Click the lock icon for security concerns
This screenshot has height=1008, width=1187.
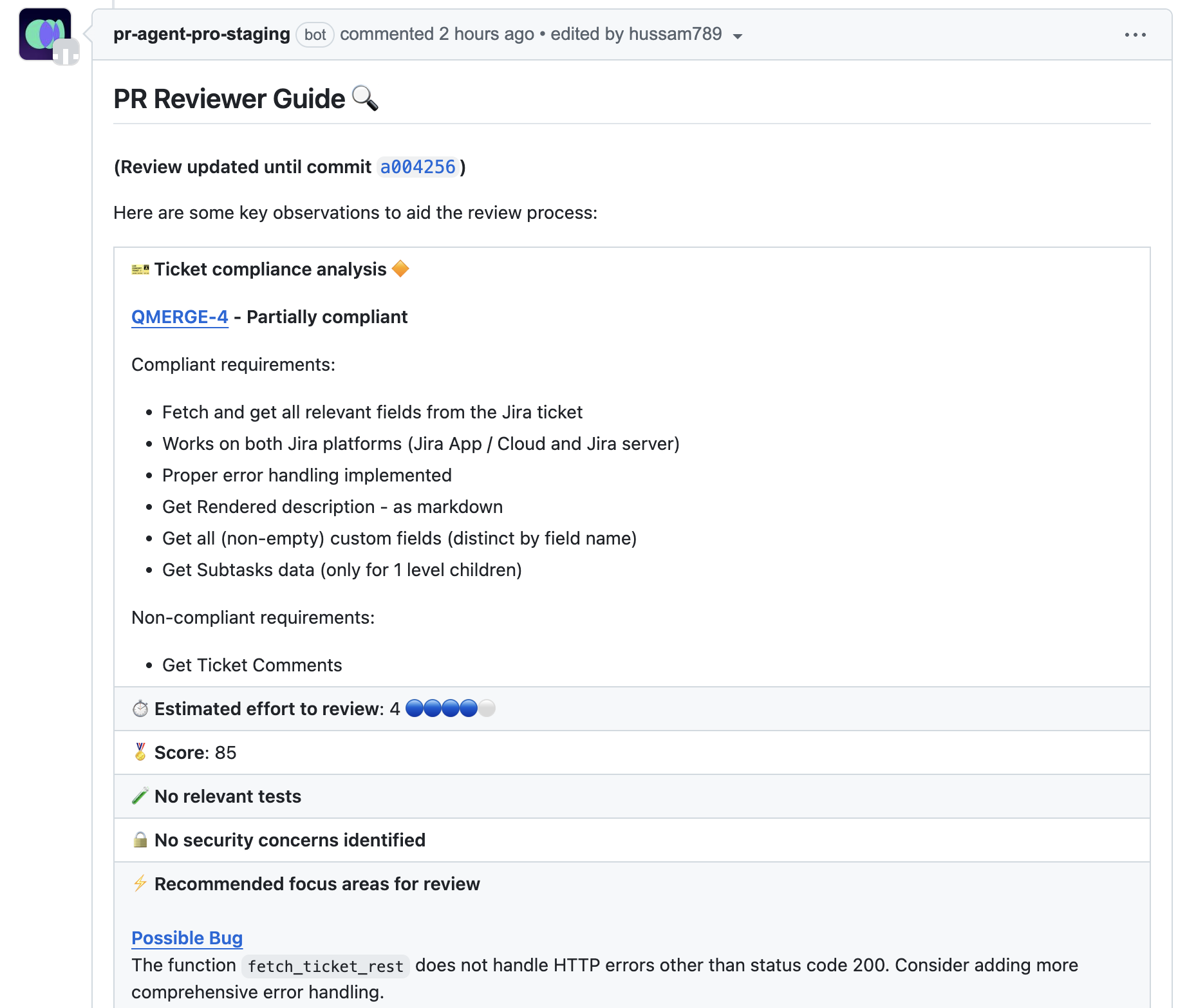(x=140, y=839)
